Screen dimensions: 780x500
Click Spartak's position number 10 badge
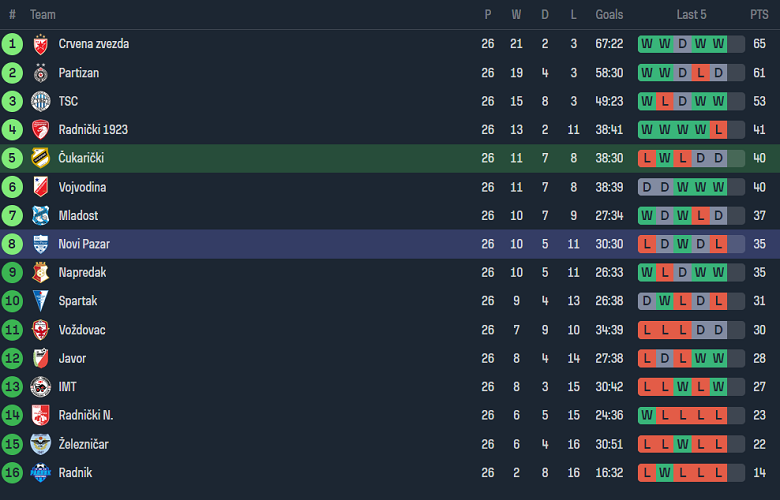pyautogui.click(x=12, y=301)
